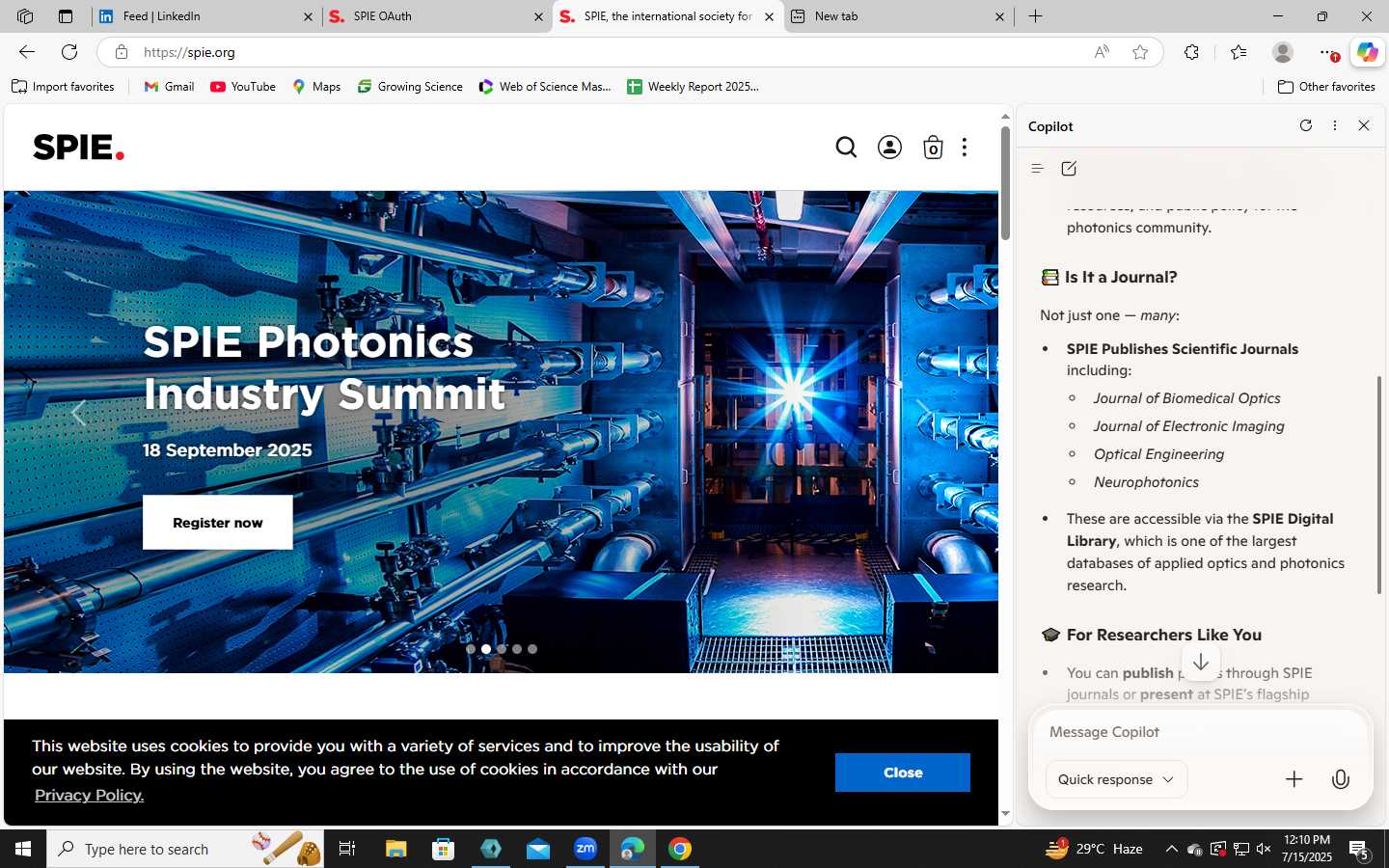
Task: Show previous carousel slide arrow
Action: (x=78, y=413)
